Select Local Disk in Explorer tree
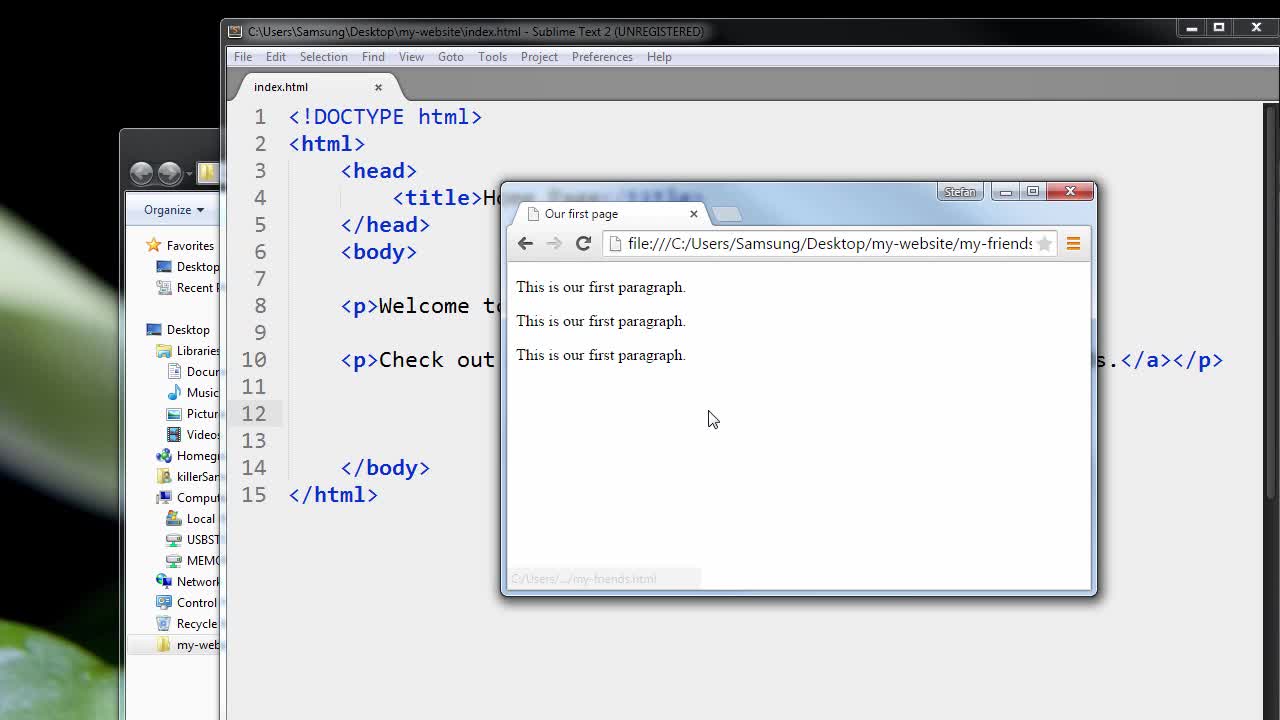Image resolution: width=1280 pixels, height=720 pixels. [193, 519]
